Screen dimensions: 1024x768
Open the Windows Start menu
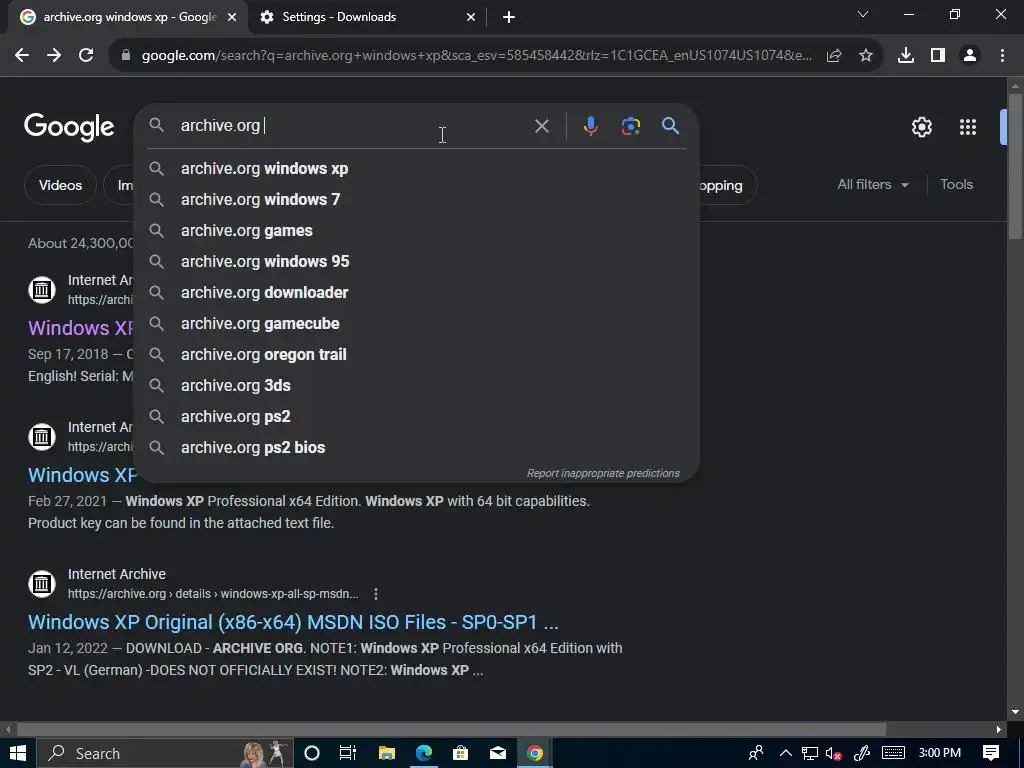click(x=18, y=754)
